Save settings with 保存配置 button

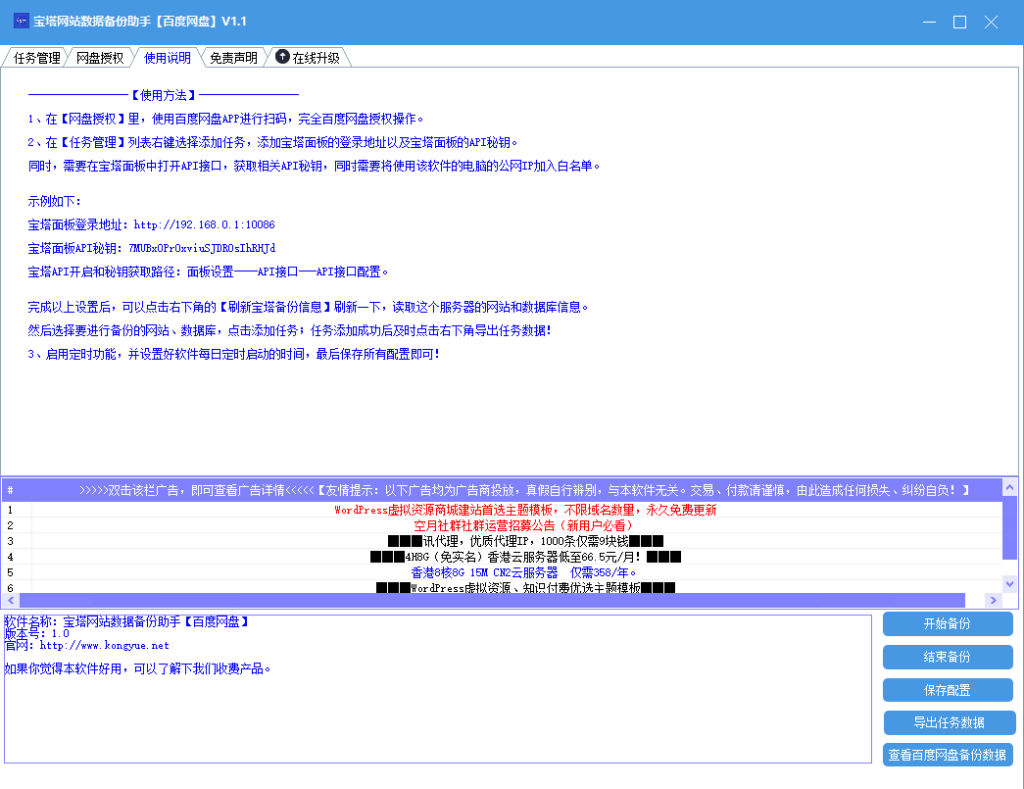[x=948, y=690]
